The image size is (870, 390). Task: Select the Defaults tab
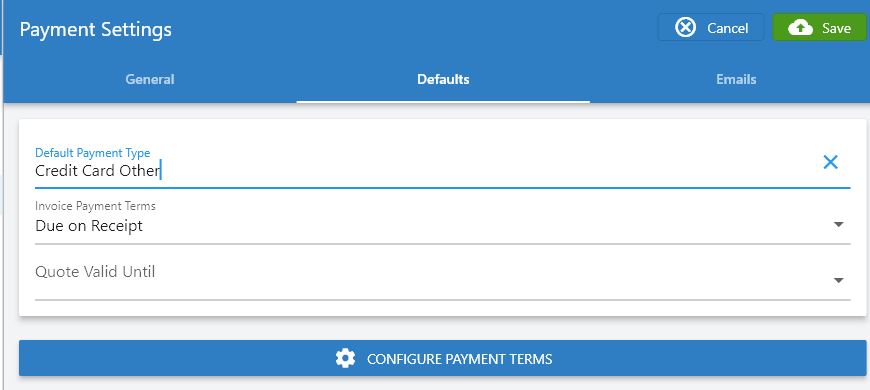click(x=443, y=79)
